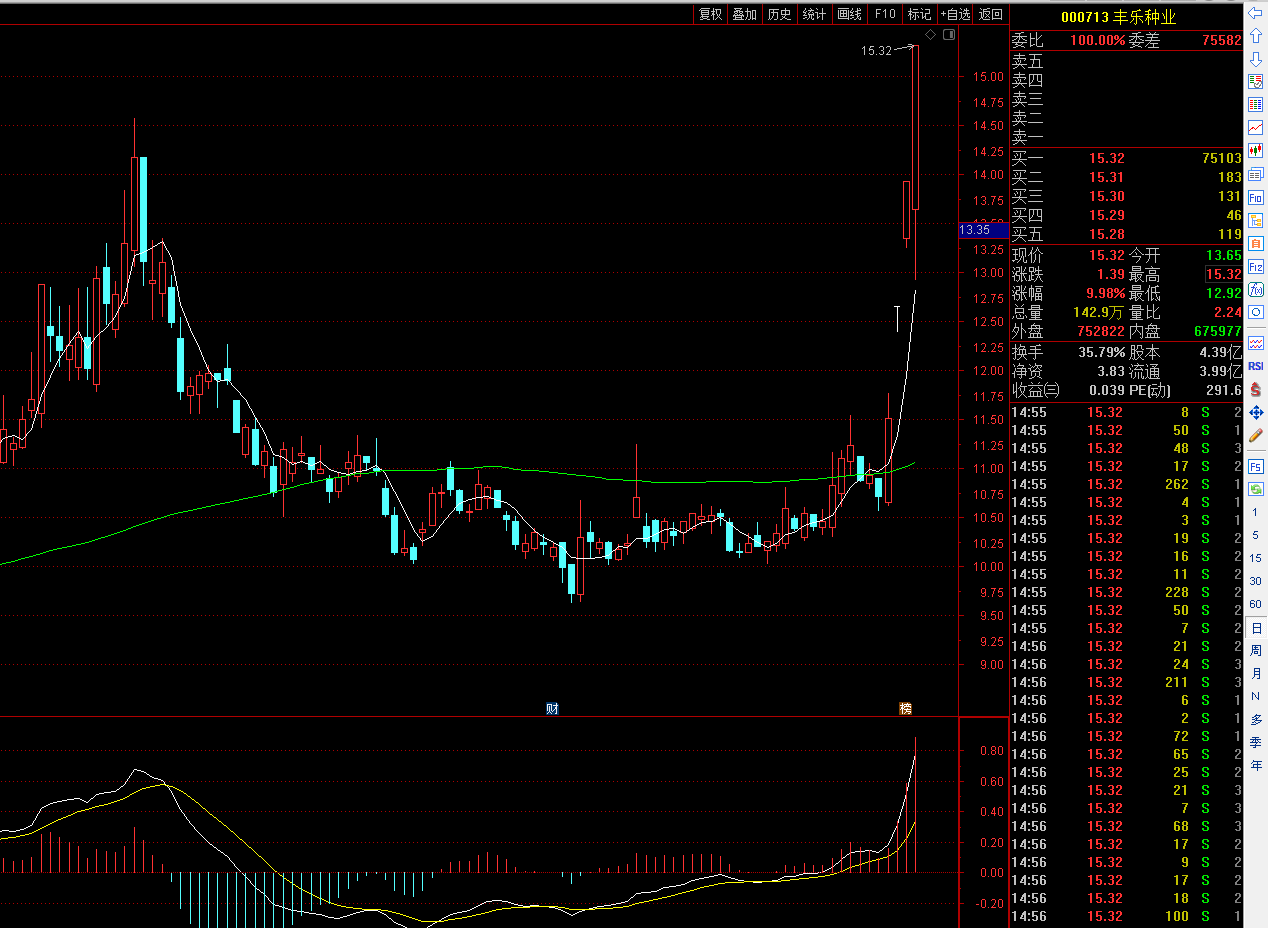Switch to 30-minute period
Screen dimensions: 1268x928
1255,581
